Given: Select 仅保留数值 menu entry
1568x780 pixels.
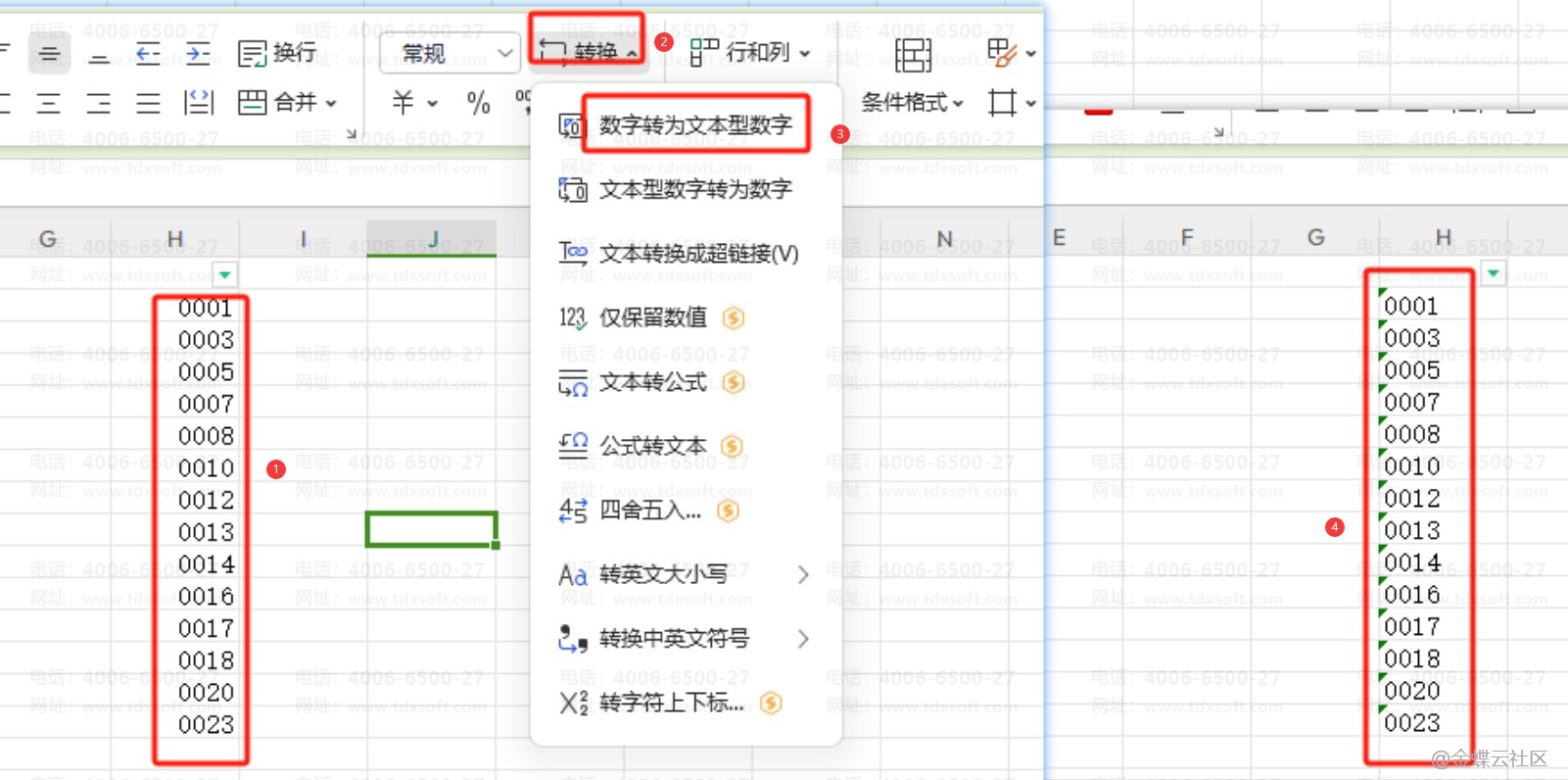Looking at the screenshot, I should (x=686, y=317).
